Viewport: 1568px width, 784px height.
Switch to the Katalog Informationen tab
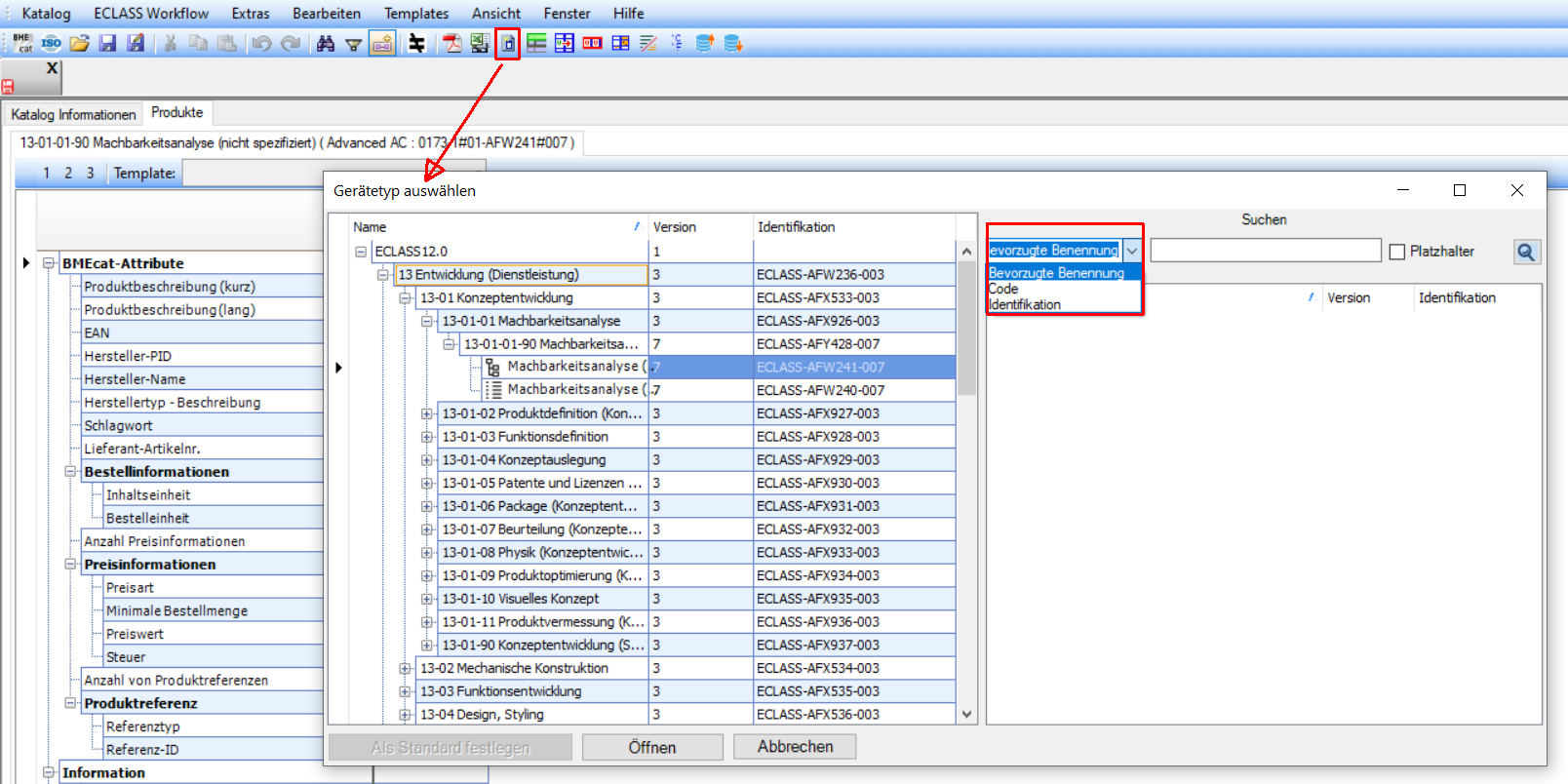[73, 114]
